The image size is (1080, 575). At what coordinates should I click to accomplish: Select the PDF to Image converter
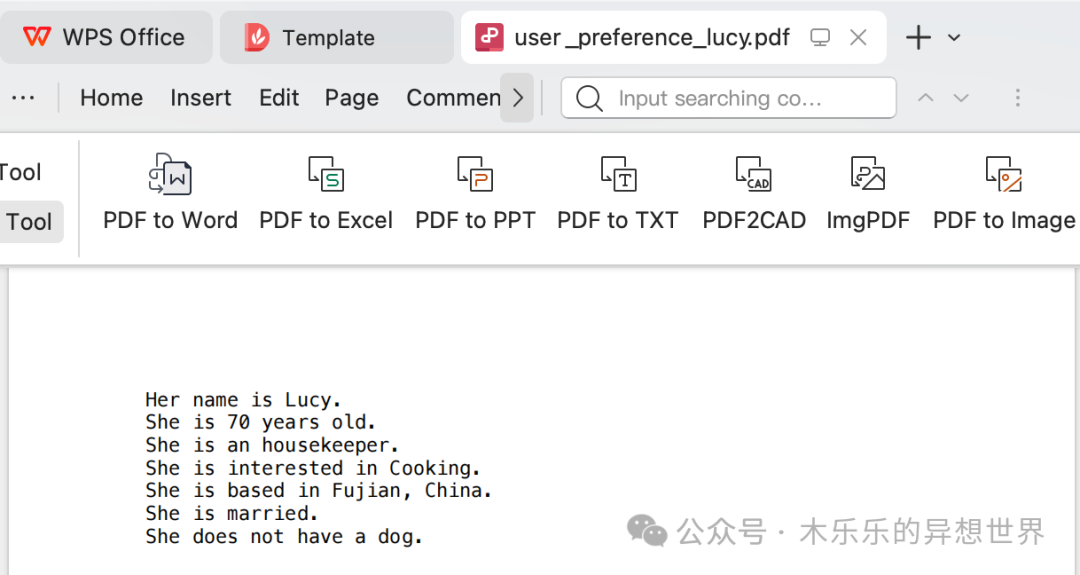pos(1003,175)
